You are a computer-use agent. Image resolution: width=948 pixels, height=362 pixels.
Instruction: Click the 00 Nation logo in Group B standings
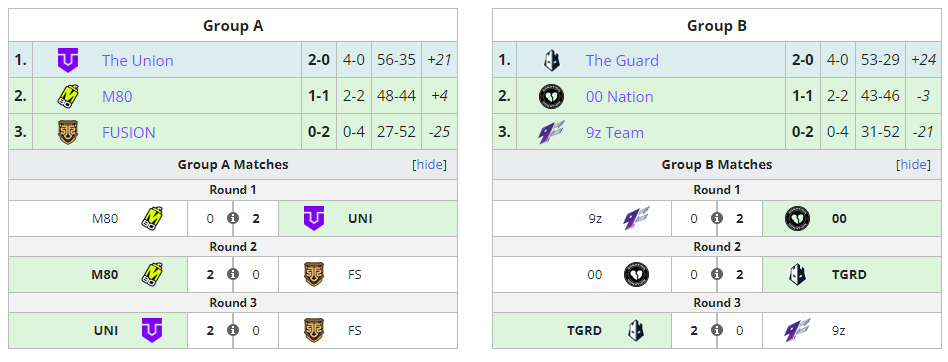tap(551, 96)
